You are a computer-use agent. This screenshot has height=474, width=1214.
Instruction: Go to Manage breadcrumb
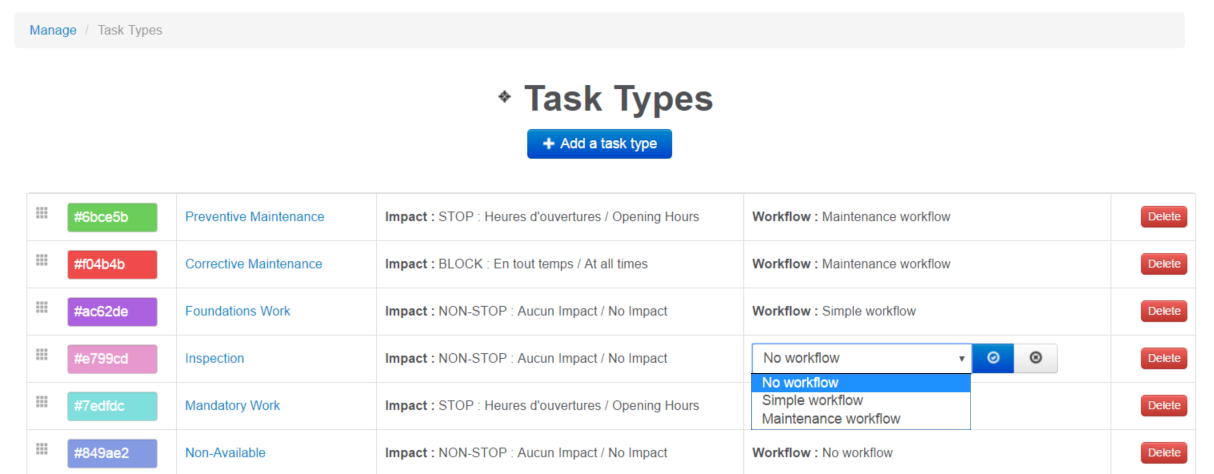point(53,30)
